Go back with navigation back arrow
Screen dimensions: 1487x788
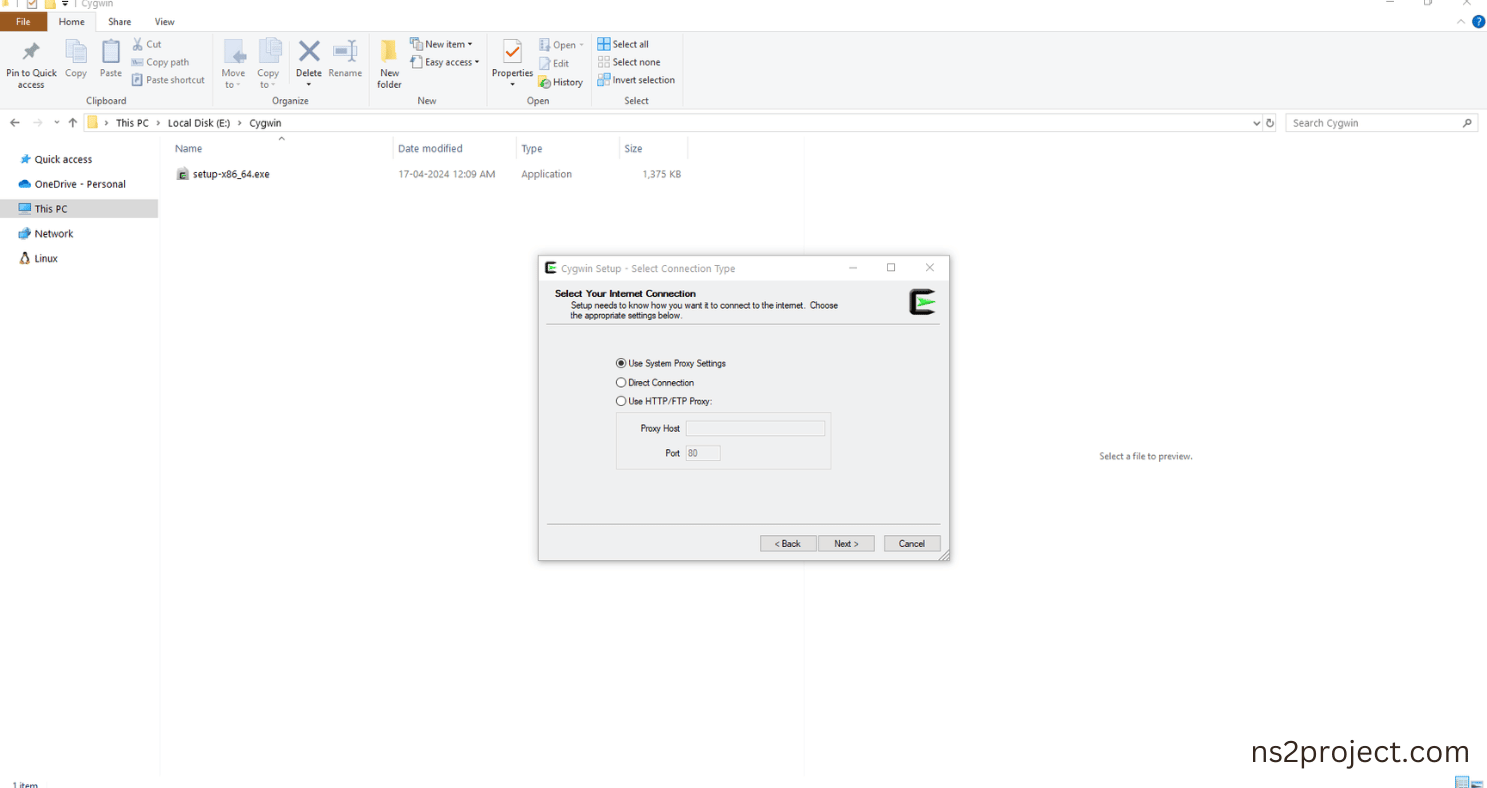pyautogui.click(x=15, y=123)
